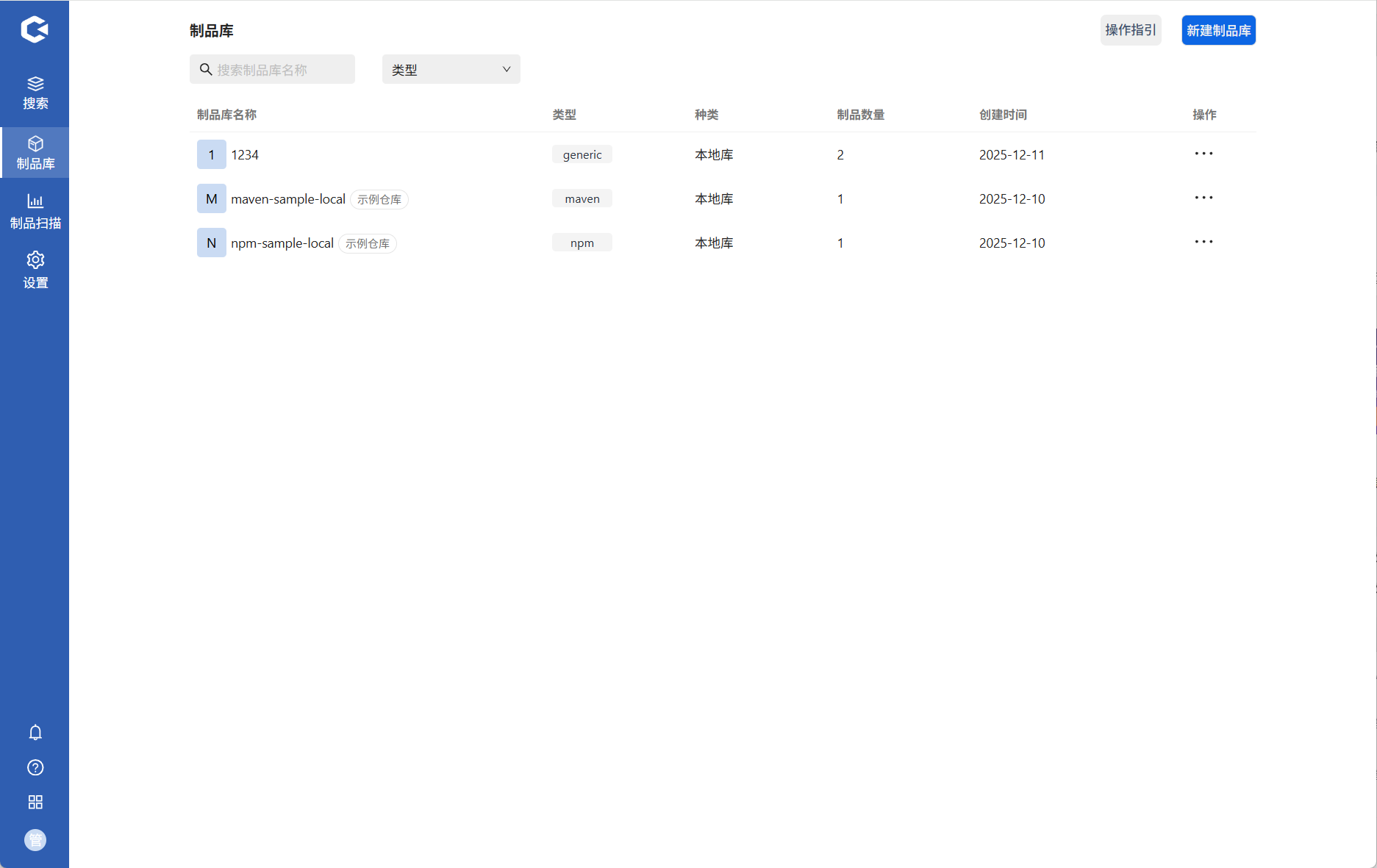Click 本地库 in the 1234 row
Screen dimensions: 1377x868
(x=714, y=155)
